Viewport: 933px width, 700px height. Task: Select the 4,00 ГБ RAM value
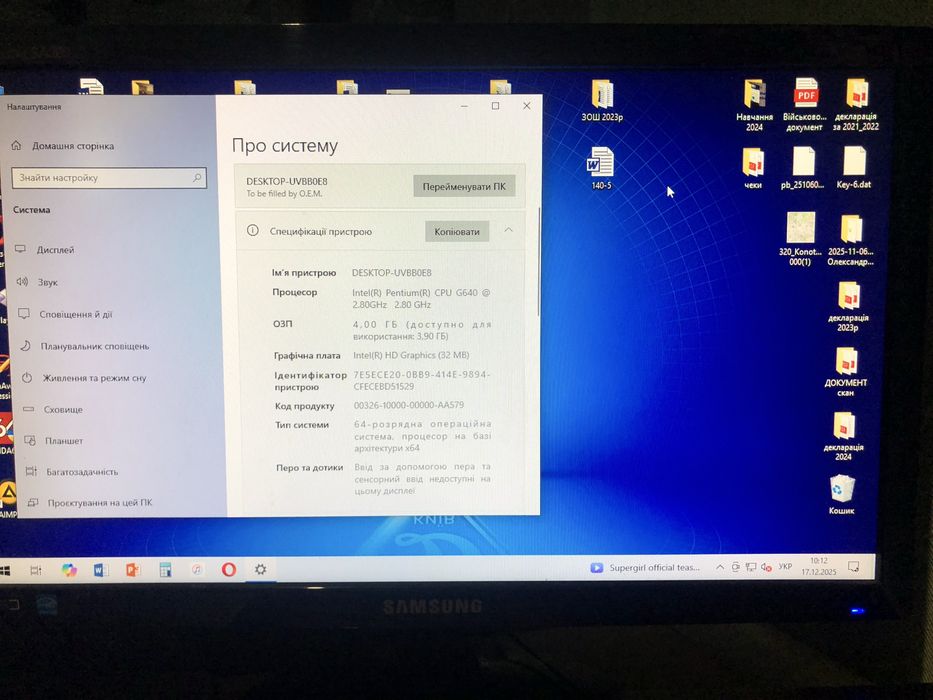[x=422, y=330]
